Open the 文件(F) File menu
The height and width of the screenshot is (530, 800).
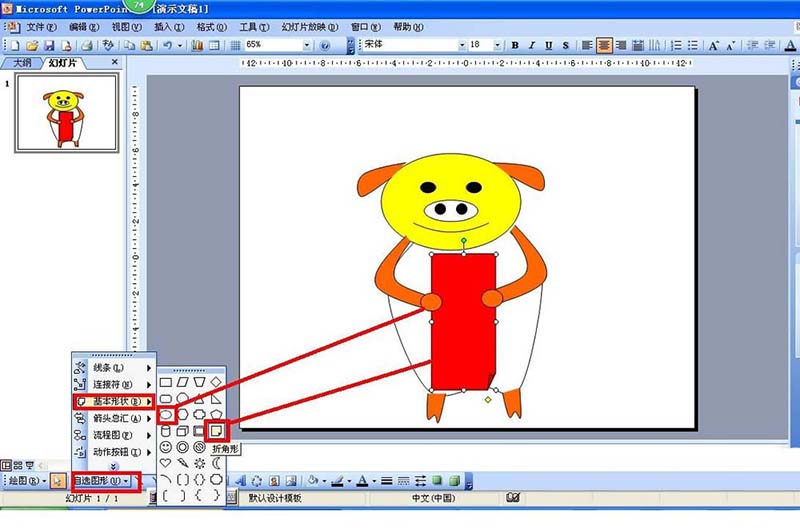click(x=41, y=27)
